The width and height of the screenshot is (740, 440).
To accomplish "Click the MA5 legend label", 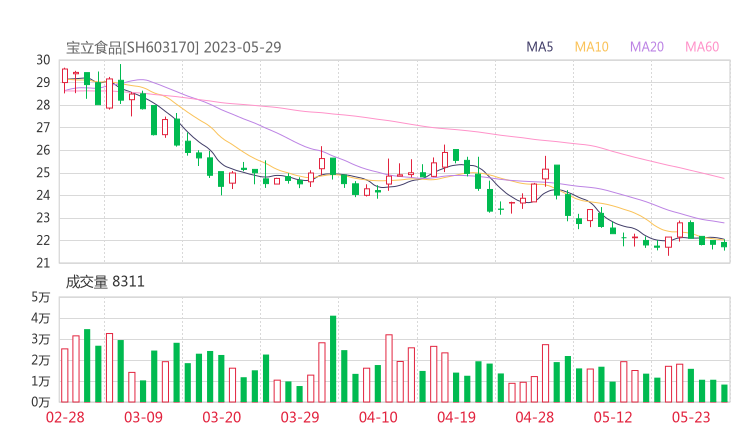I will point(539,47).
